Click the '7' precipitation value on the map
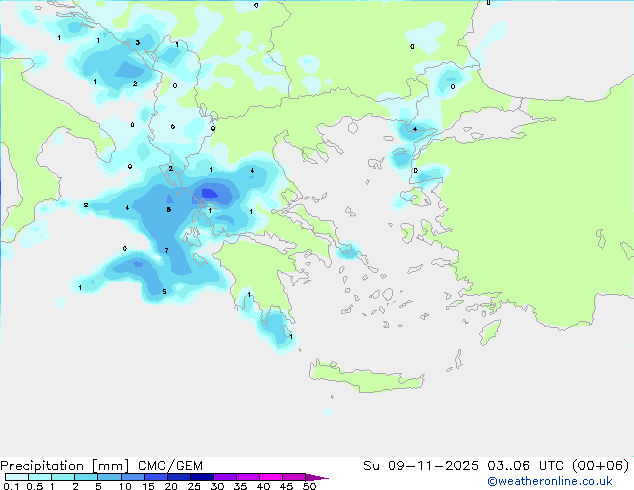This screenshot has height=490, width=634. 167,251
